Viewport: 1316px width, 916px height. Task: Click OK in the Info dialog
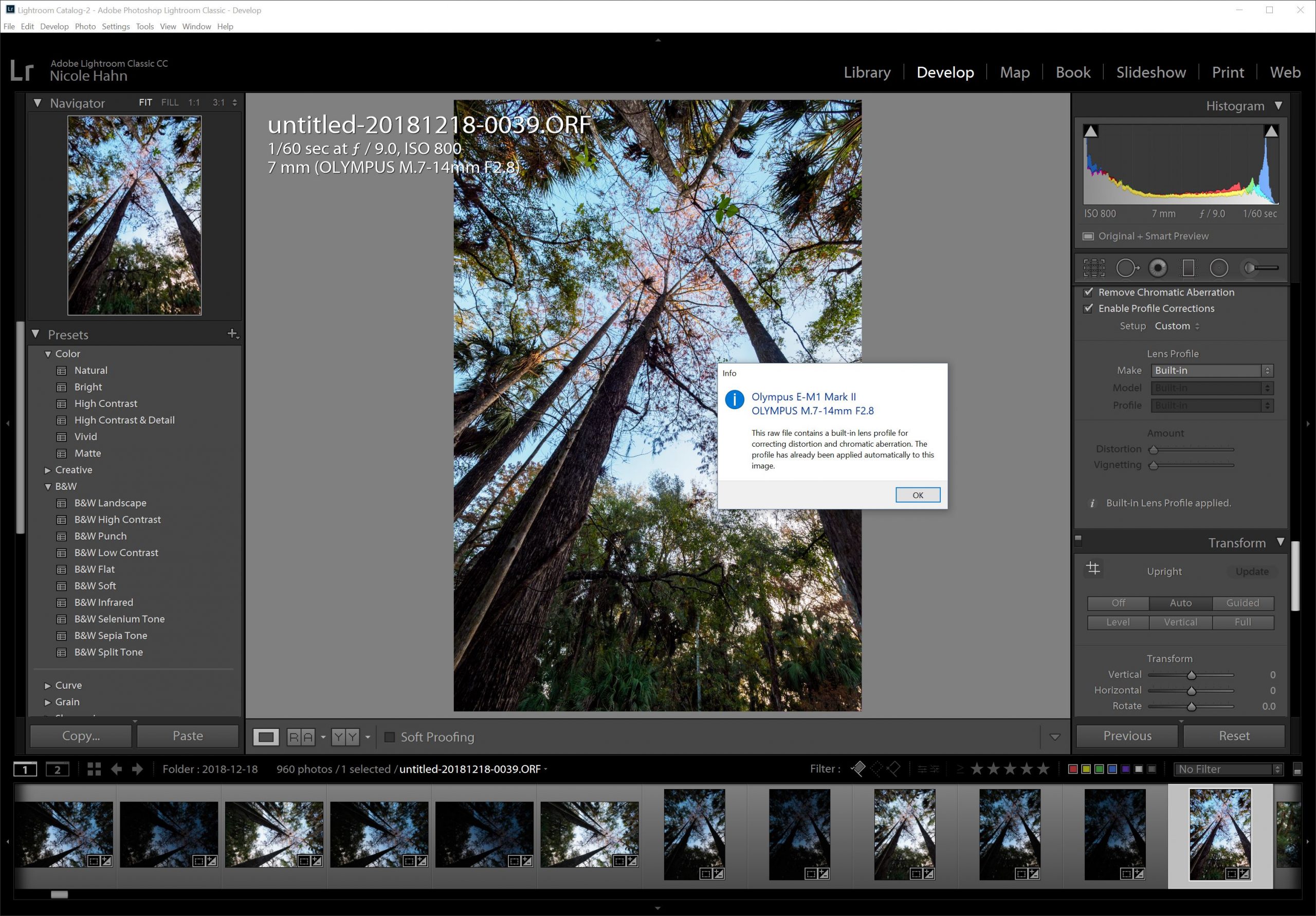click(917, 494)
